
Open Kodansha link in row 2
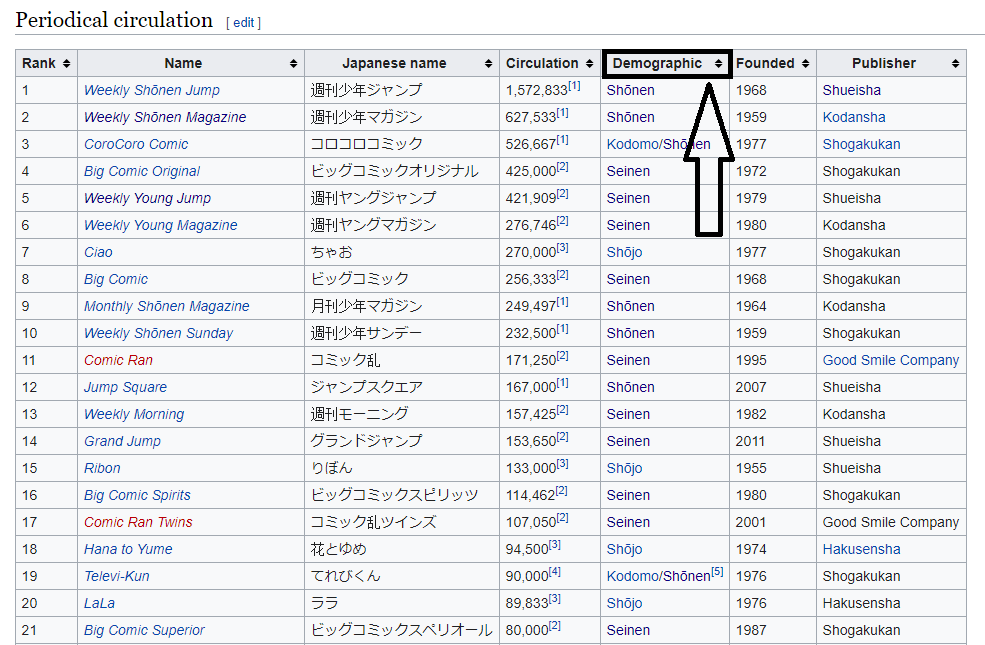853,117
